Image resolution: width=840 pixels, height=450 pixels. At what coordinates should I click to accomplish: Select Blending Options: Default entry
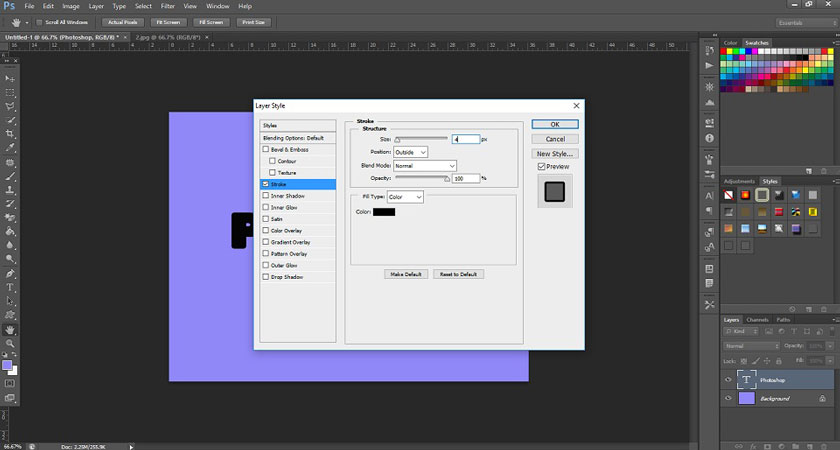pyautogui.click(x=298, y=138)
